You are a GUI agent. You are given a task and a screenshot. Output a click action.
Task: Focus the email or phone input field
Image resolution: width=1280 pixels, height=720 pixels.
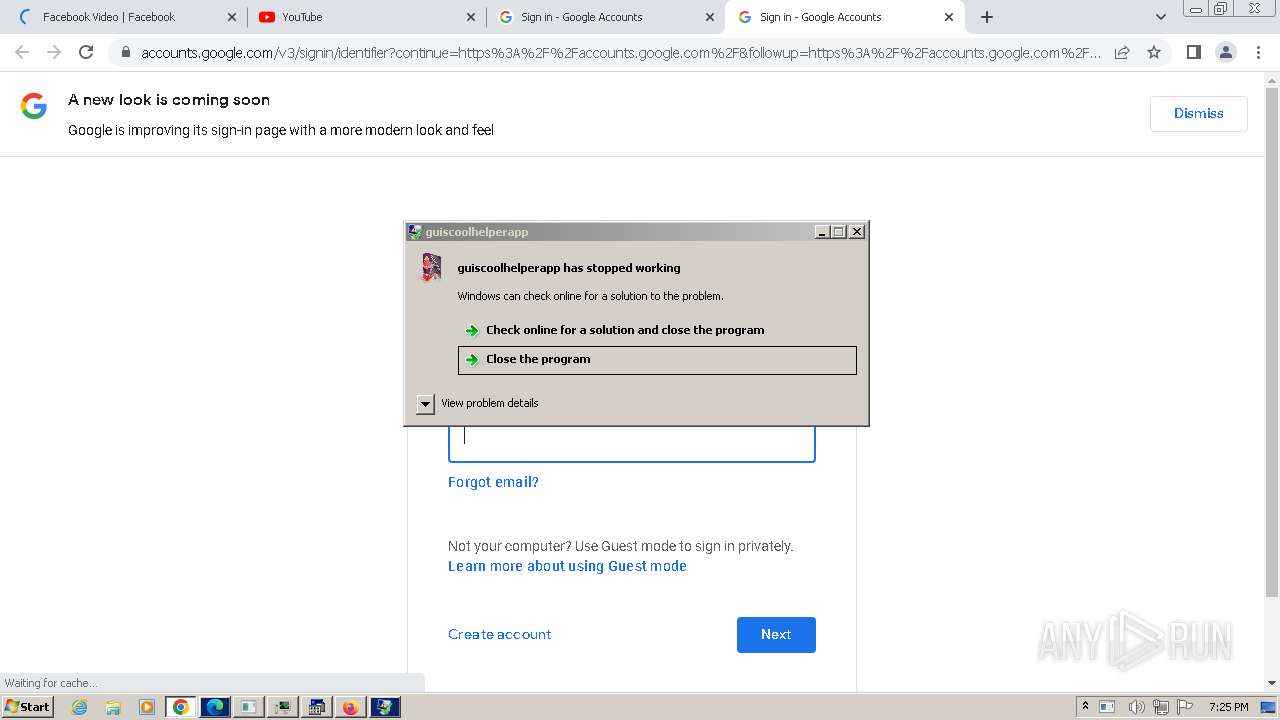(x=632, y=444)
